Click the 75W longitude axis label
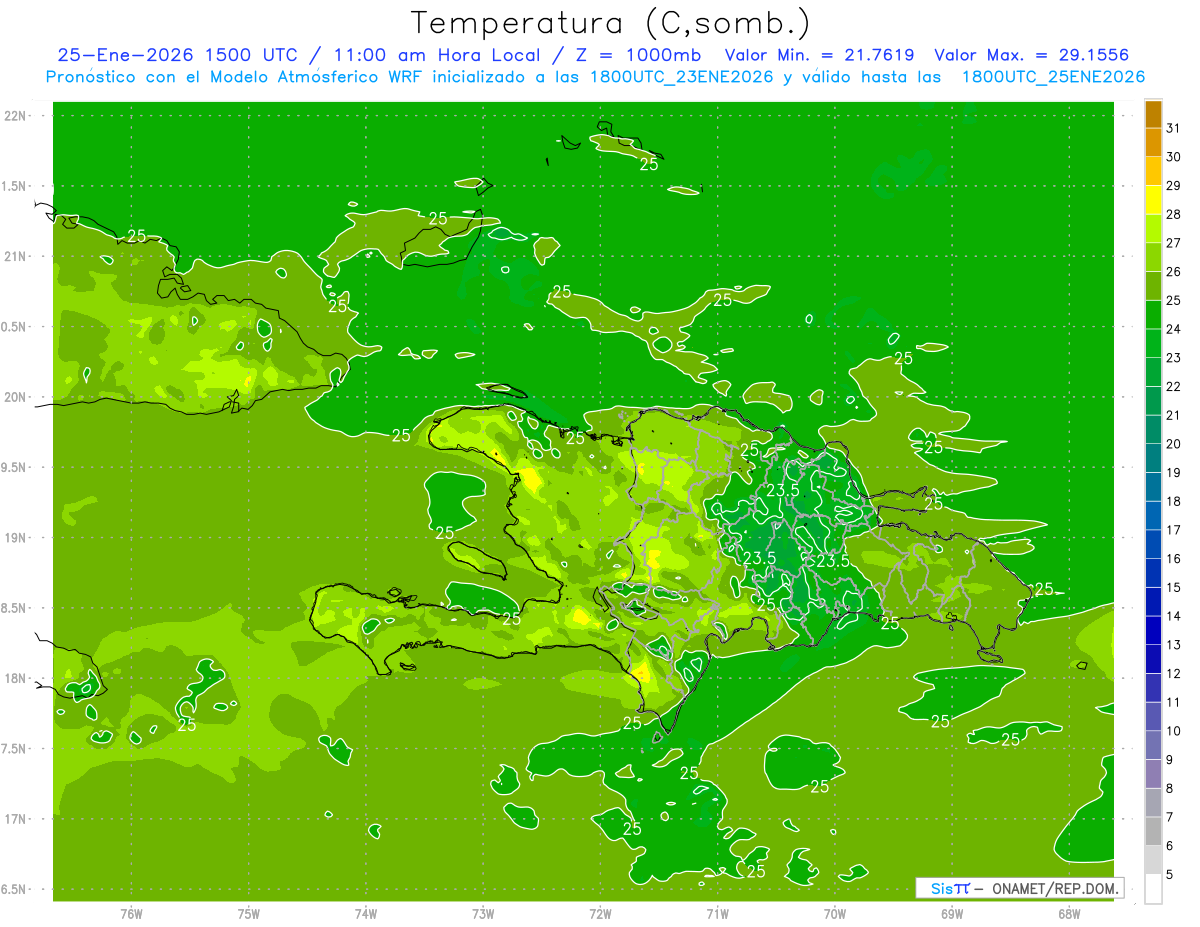Screen dimensions: 1200x927 coord(249,914)
